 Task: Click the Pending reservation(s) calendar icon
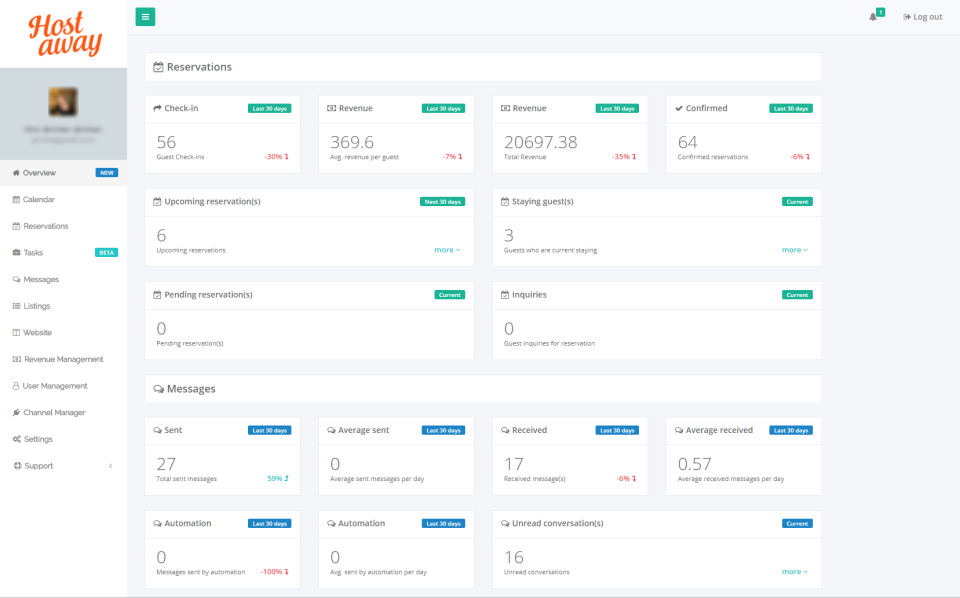coord(157,294)
